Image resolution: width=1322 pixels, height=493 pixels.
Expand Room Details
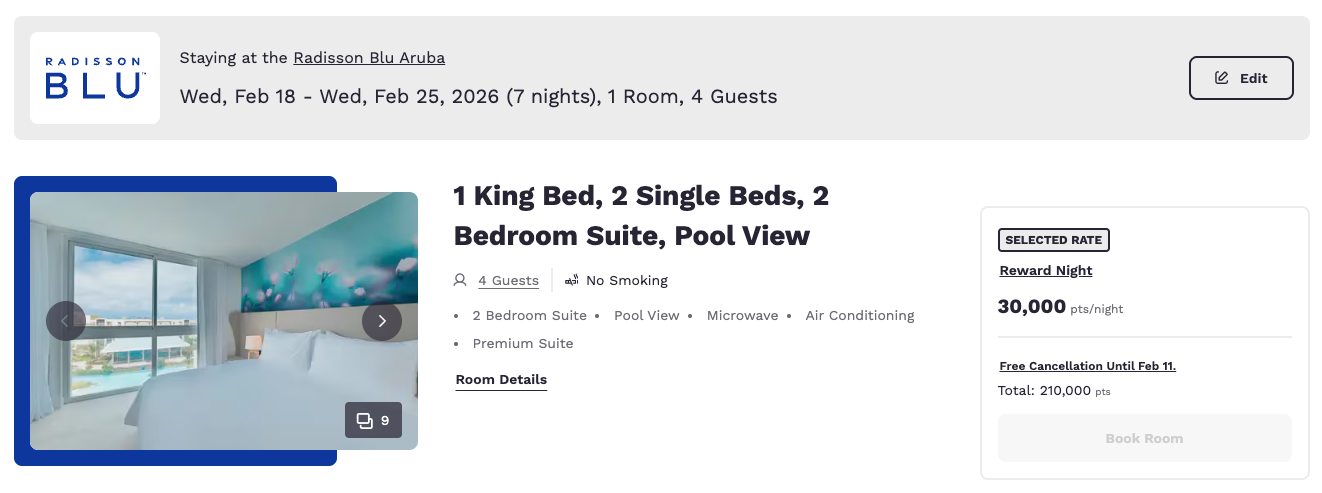pyautogui.click(x=501, y=380)
